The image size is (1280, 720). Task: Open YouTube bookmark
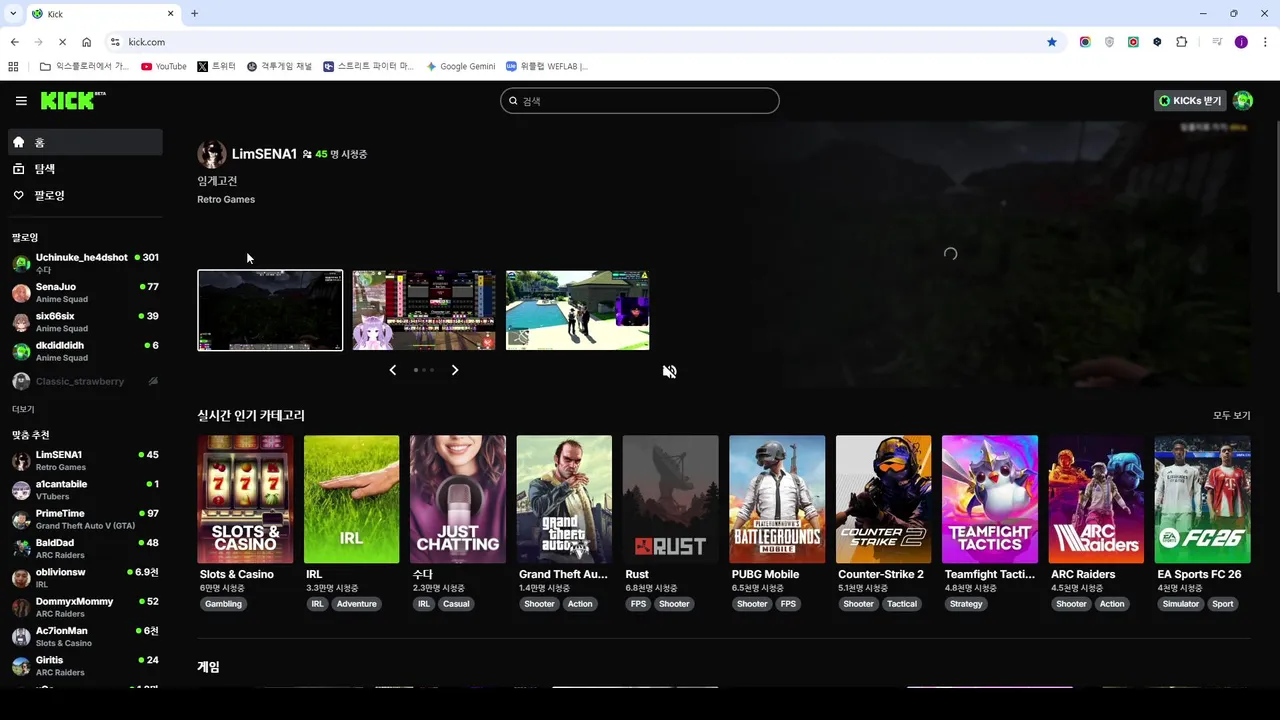163,66
